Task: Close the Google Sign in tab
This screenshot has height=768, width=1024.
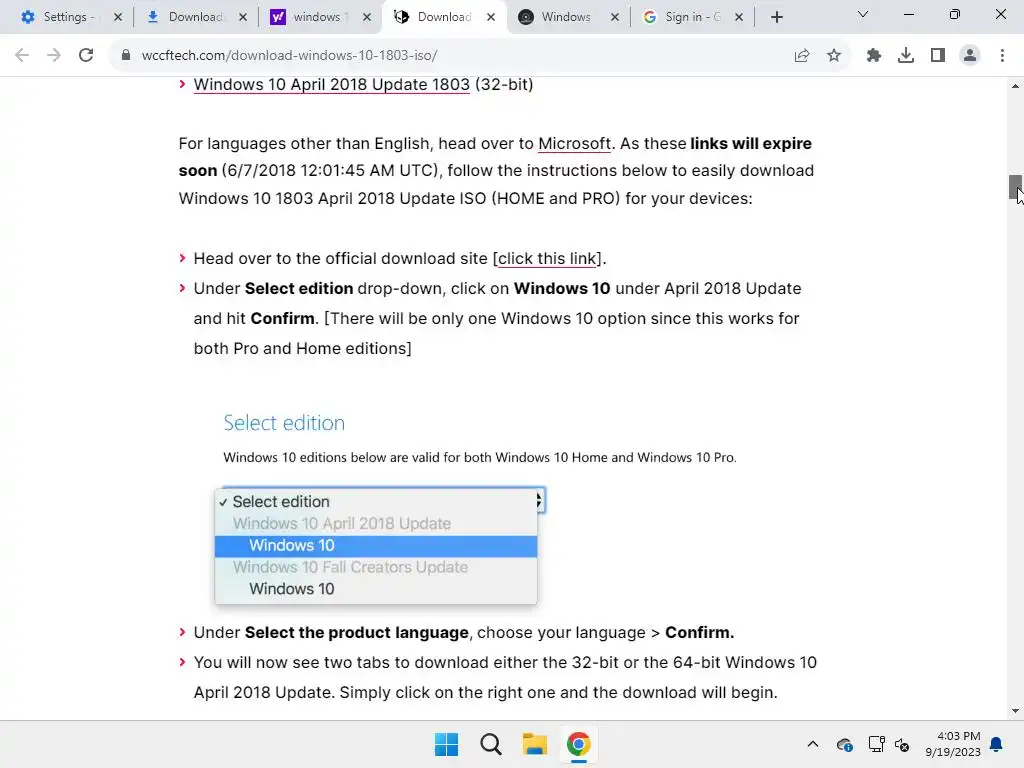Action: 739,17
